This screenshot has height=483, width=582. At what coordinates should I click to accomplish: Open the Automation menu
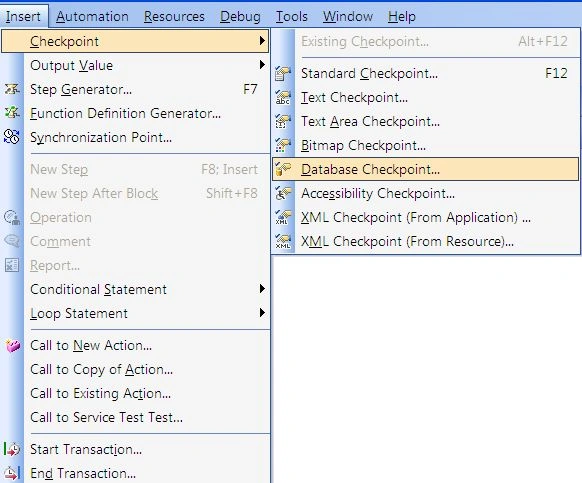pyautogui.click(x=92, y=16)
